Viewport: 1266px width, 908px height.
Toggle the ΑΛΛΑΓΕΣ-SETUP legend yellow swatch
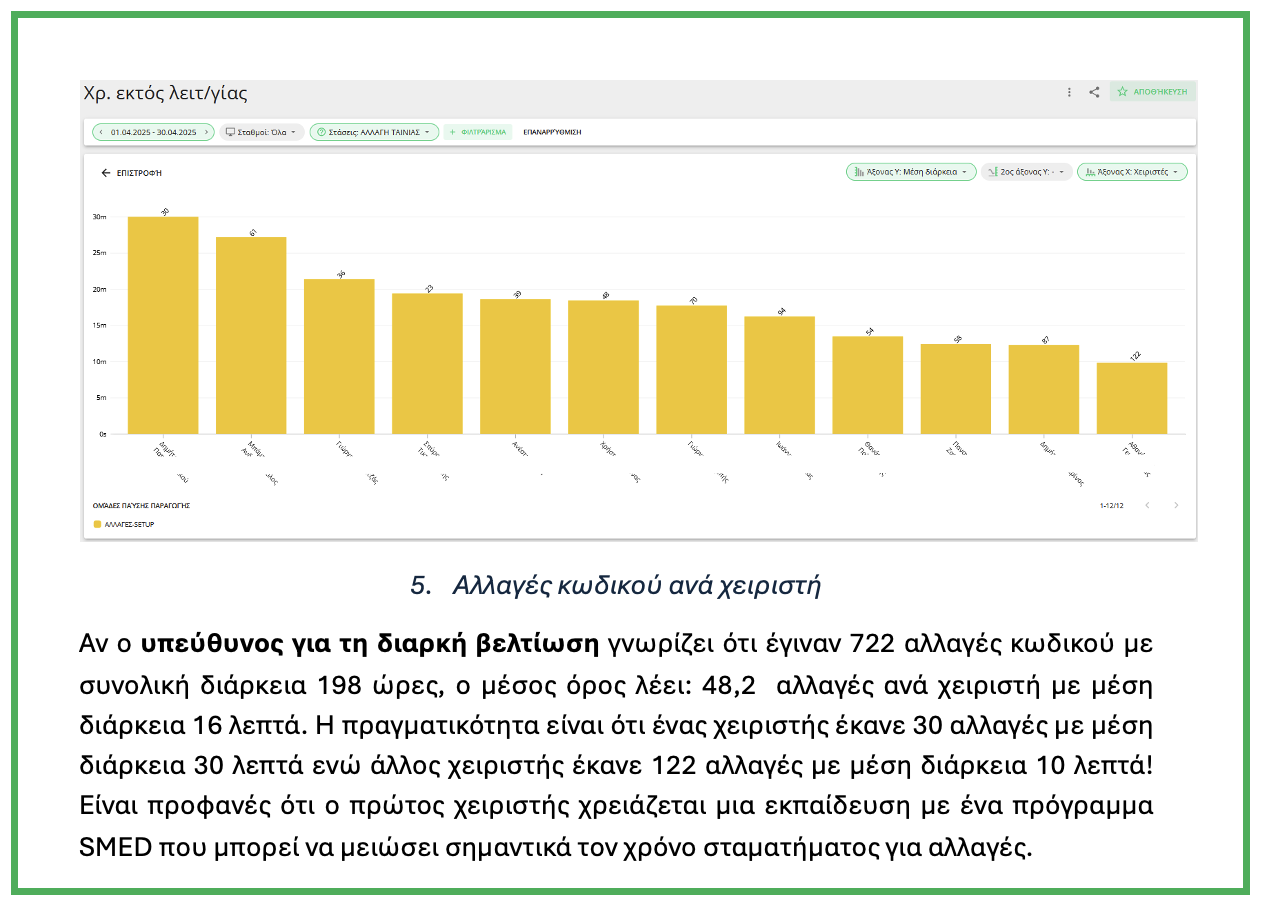coord(98,524)
